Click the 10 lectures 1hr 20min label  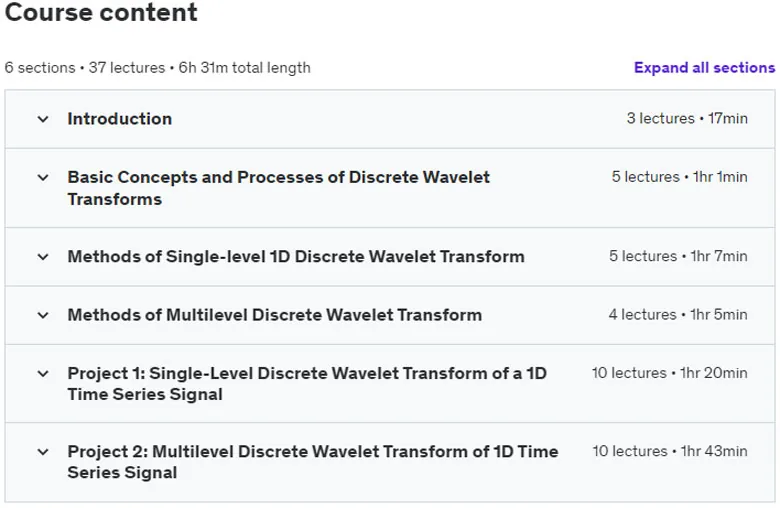670,373
